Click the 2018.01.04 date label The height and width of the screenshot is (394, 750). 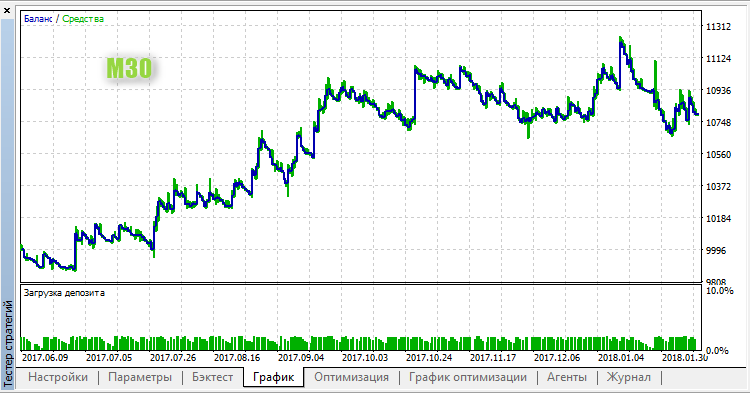(621, 357)
